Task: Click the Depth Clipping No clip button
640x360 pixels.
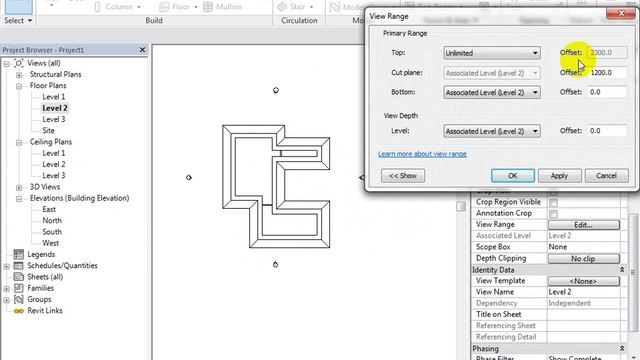Action: tap(583, 259)
